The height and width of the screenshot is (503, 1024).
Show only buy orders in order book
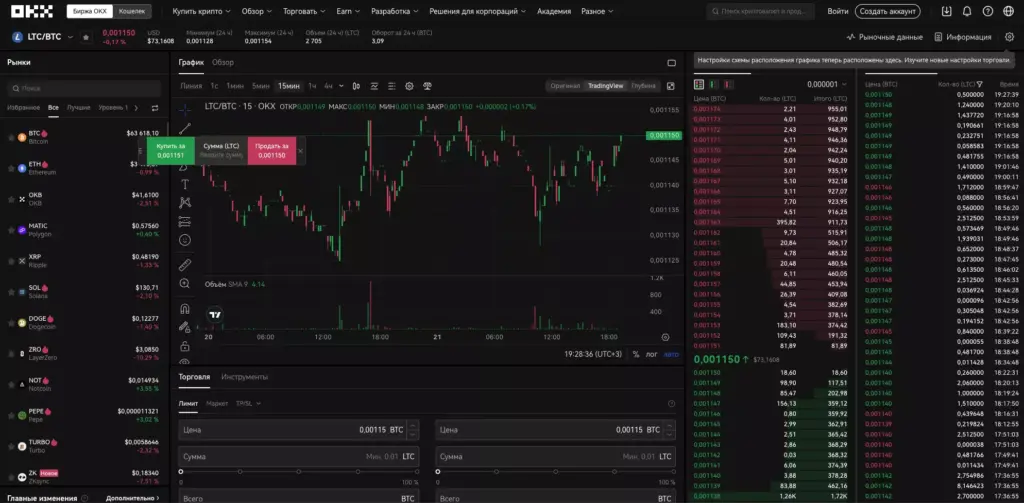tap(713, 84)
